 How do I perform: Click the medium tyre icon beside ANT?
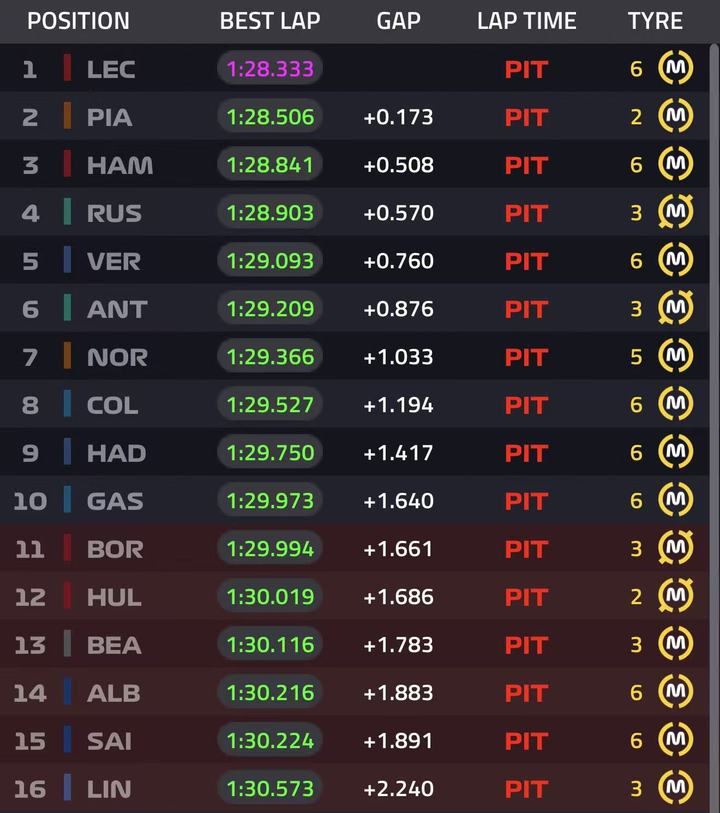coord(675,308)
